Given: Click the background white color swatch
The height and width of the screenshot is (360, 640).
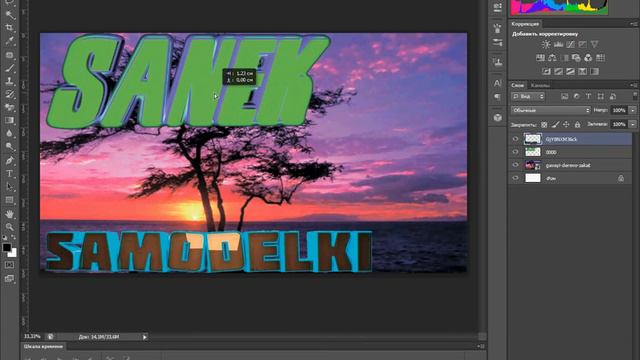Looking at the screenshot, I should [13, 253].
